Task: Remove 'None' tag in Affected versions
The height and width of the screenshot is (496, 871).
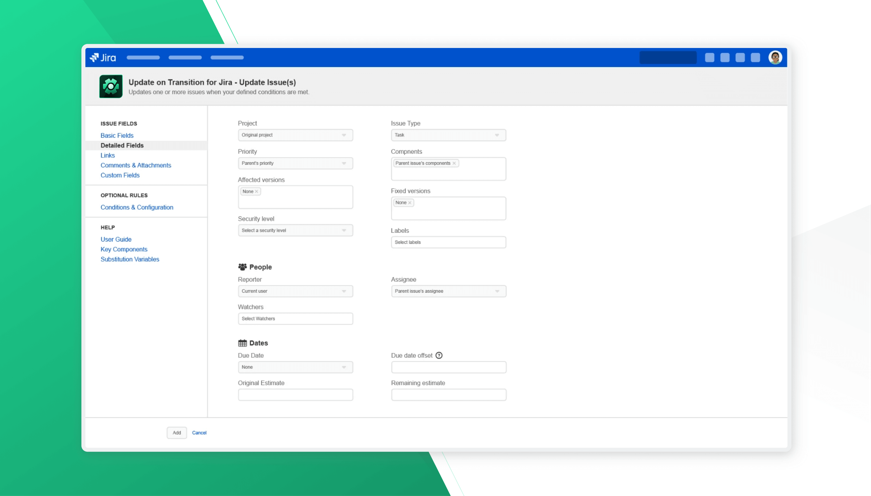Action: point(257,192)
